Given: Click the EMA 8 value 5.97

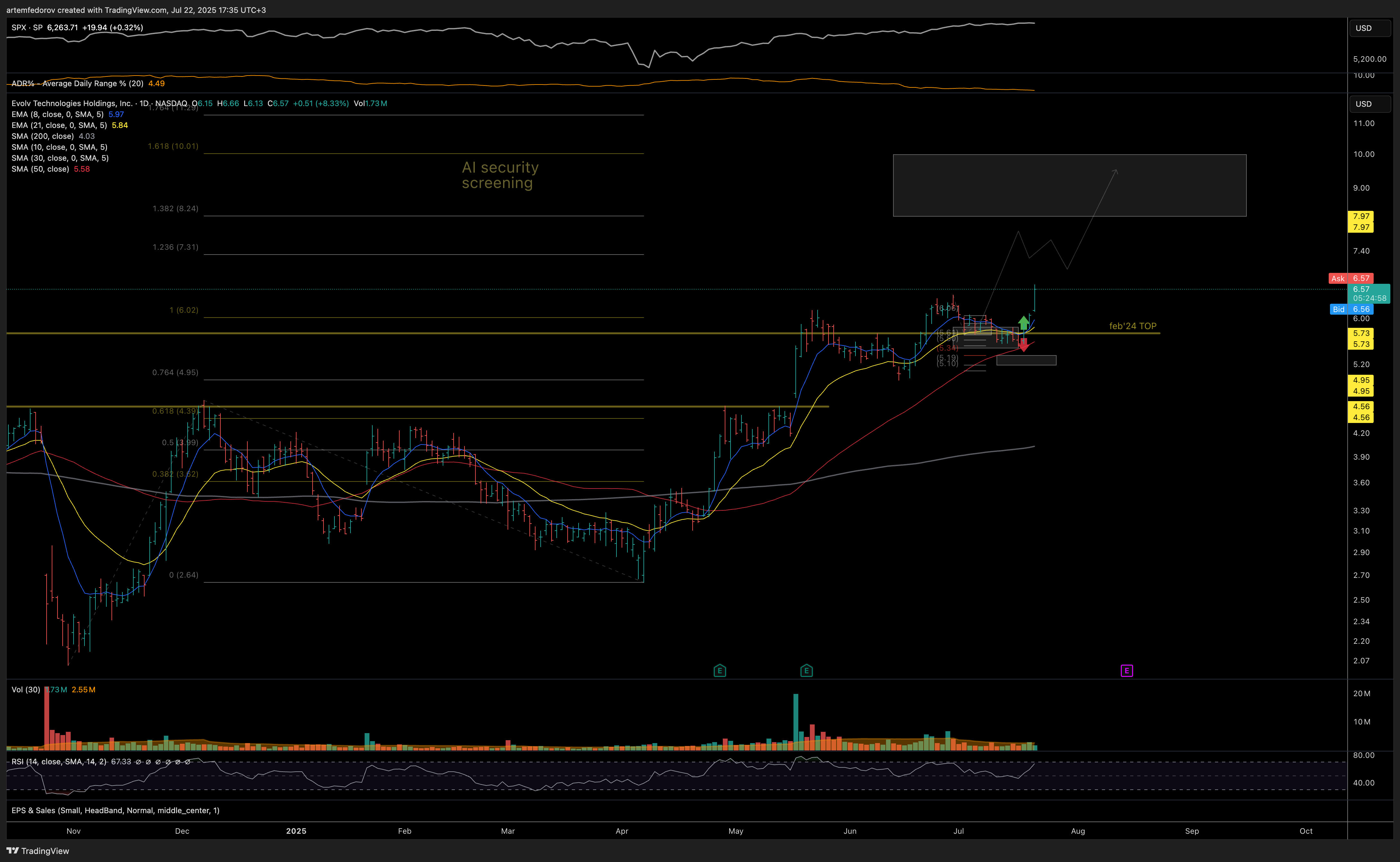Looking at the screenshot, I should 116,114.
